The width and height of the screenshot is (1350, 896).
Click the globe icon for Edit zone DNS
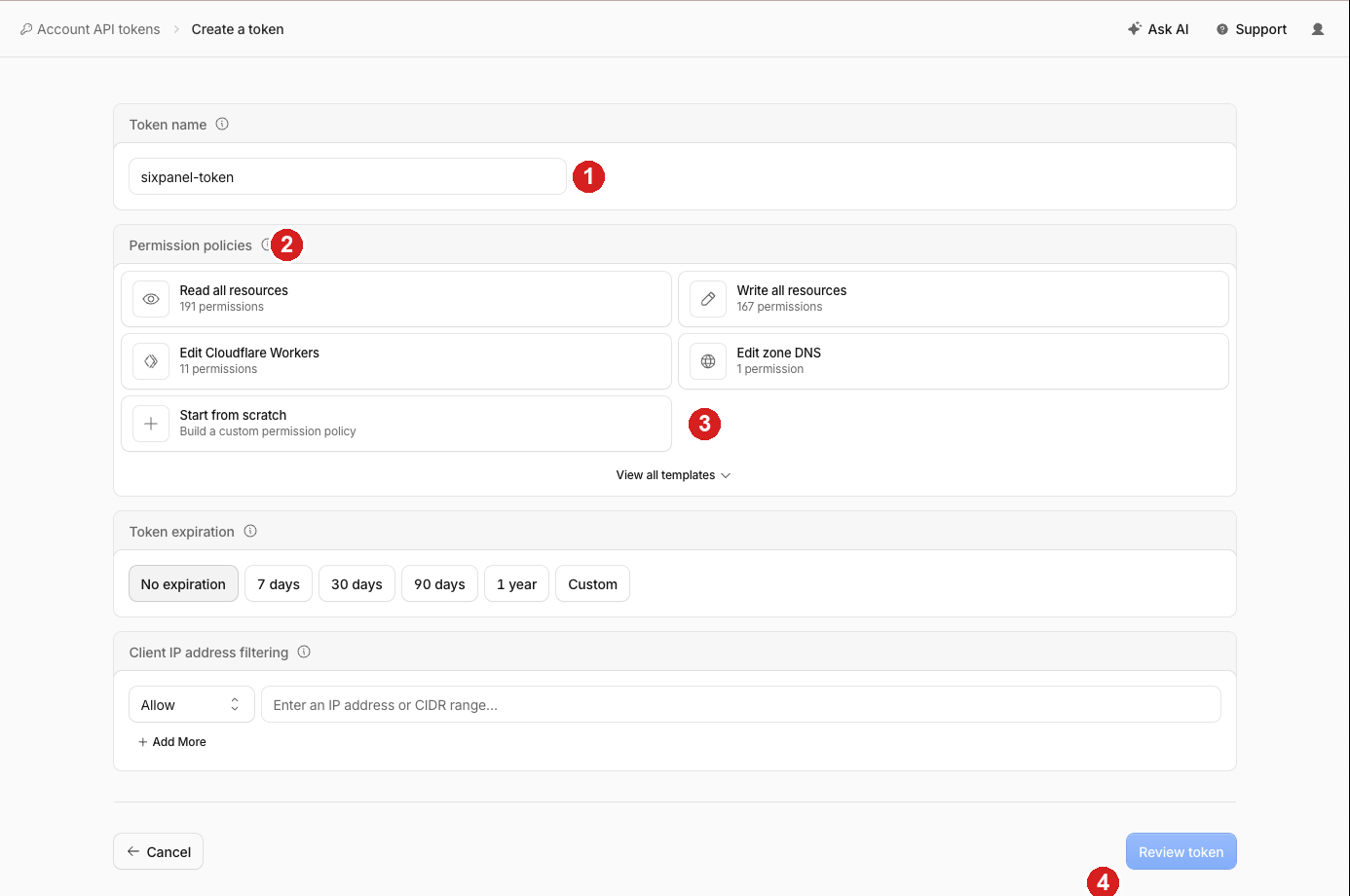[x=708, y=361]
